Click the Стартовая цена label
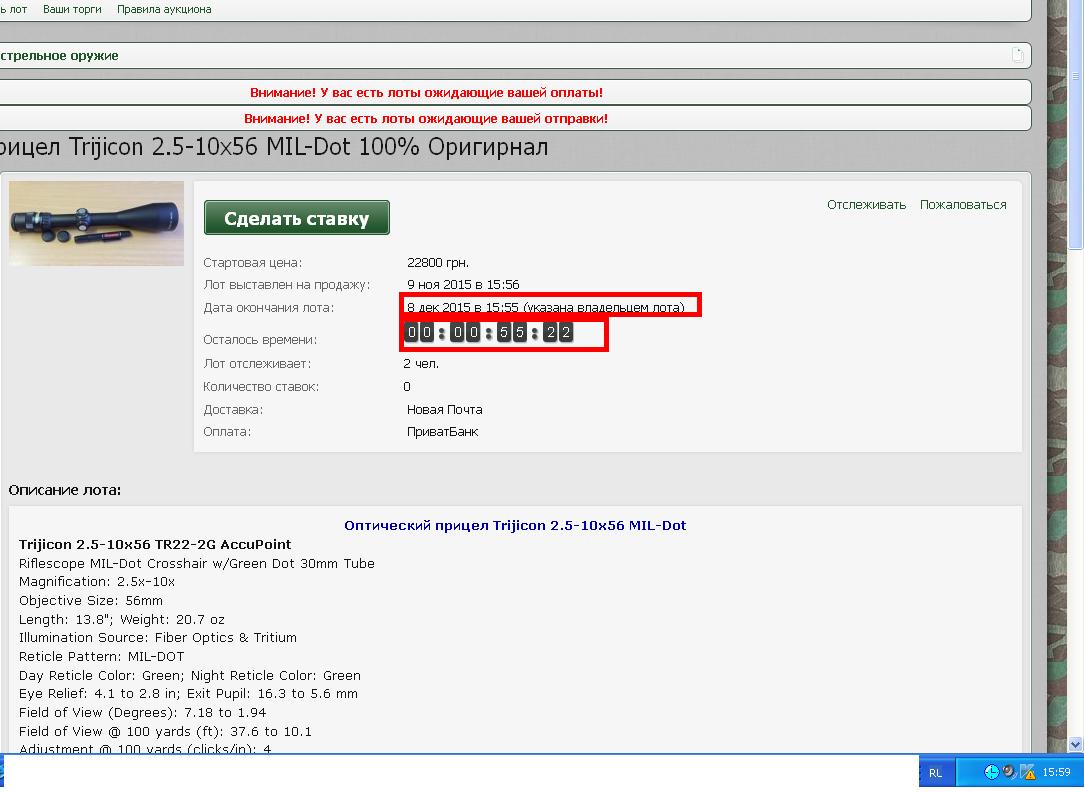 pyautogui.click(x=252, y=263)
